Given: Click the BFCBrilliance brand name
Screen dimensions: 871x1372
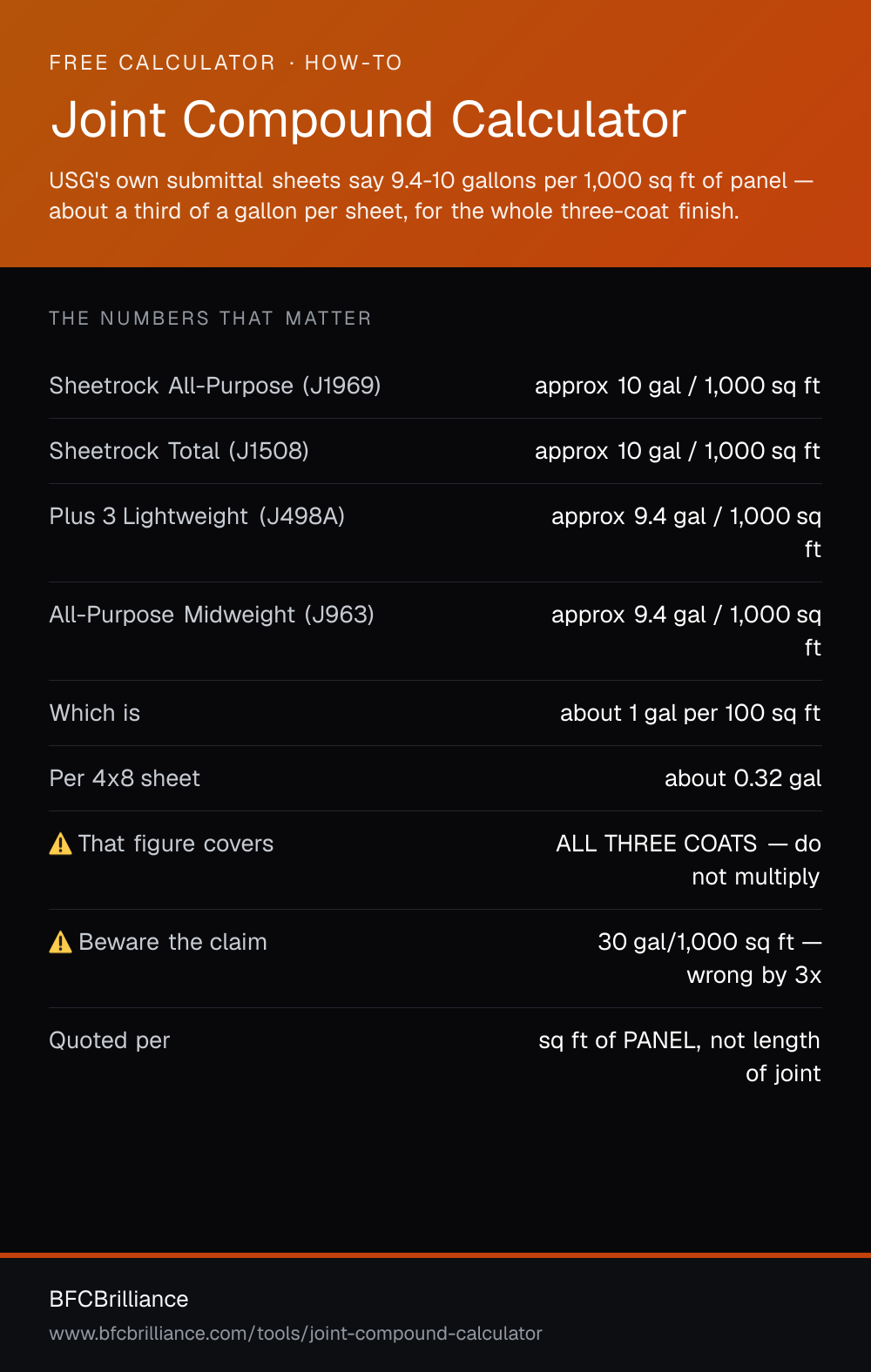Looking at the screenshot, I should point(118,1299).
